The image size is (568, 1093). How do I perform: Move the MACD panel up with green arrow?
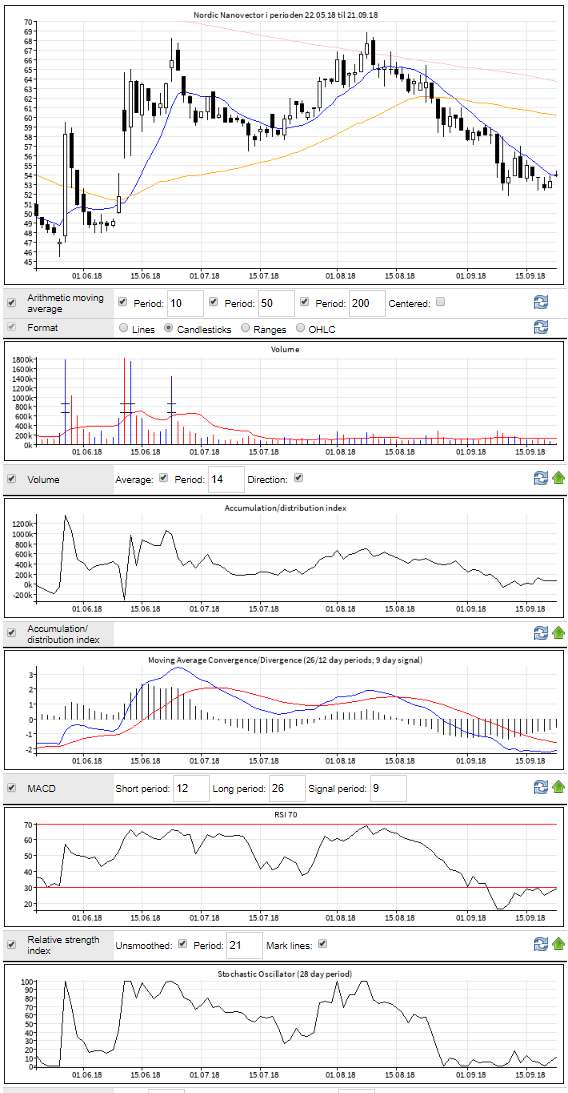[558, 787]
